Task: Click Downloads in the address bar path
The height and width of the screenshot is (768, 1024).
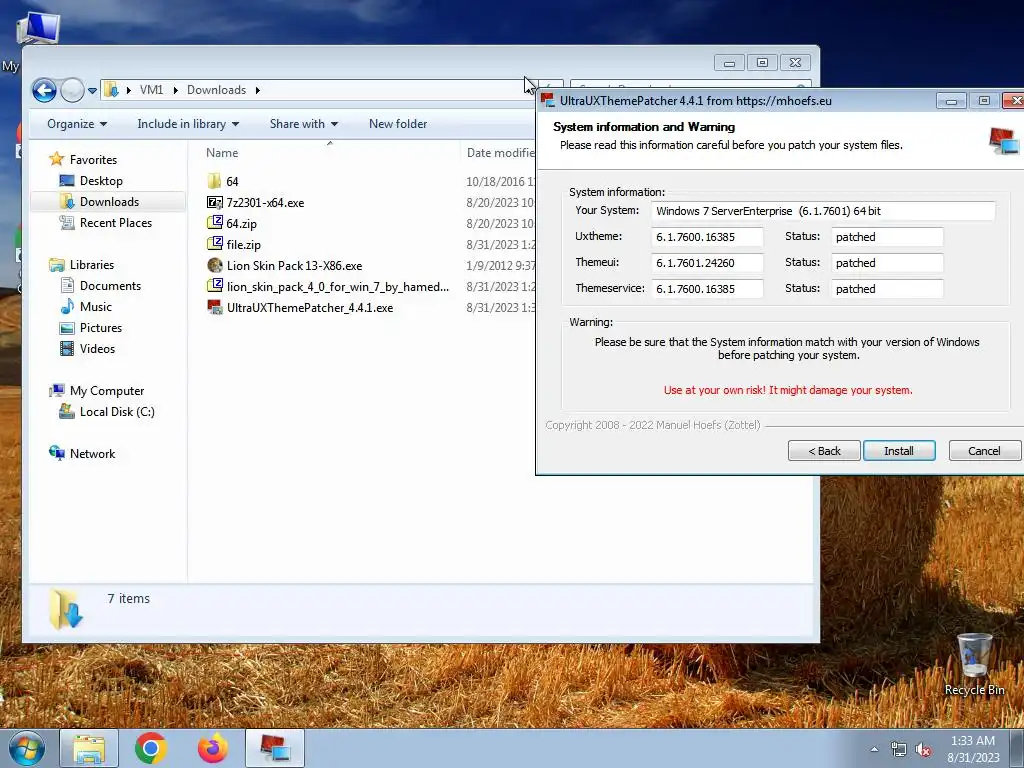Action: coord(216,90)
